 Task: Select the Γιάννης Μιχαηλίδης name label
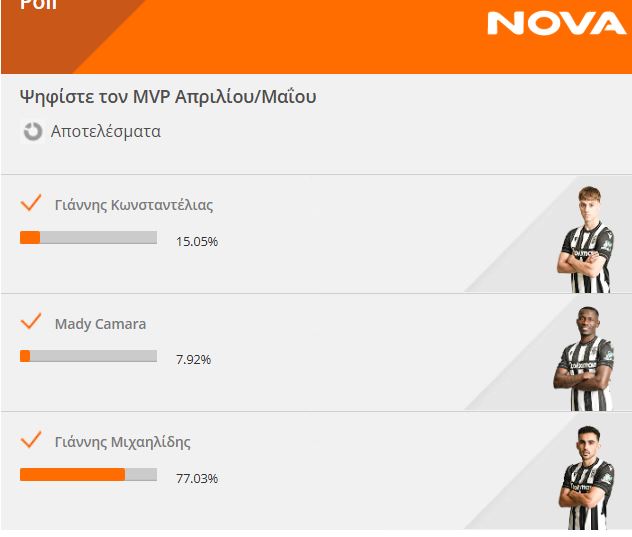123,442
